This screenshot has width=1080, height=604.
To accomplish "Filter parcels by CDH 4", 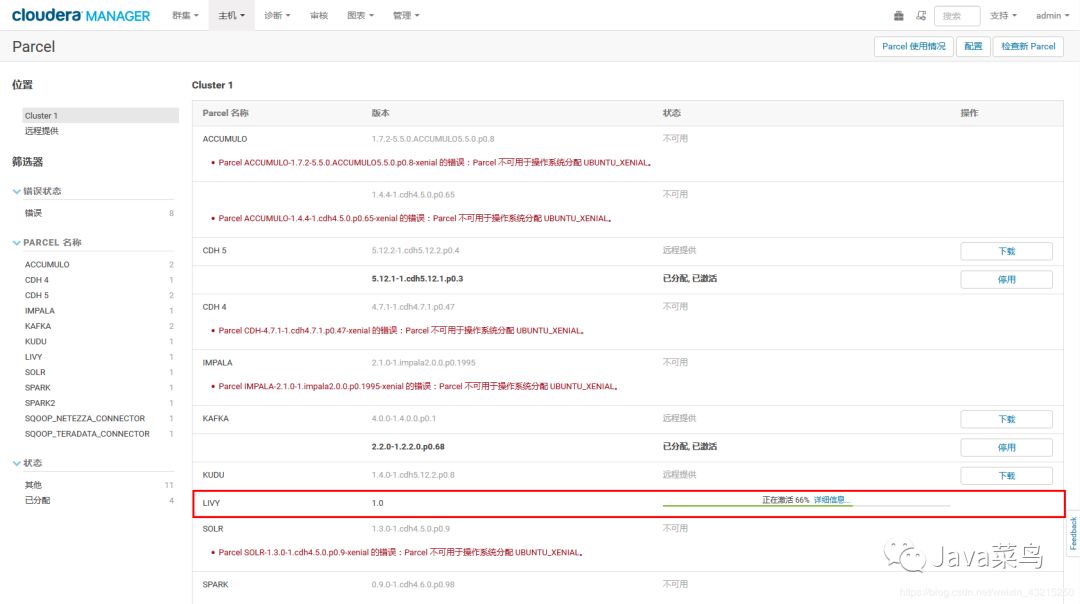I will 37,280.
